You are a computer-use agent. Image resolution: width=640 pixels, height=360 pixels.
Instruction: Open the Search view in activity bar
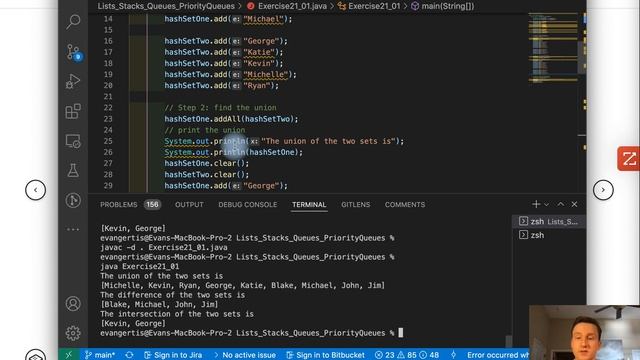pos(73,21)
